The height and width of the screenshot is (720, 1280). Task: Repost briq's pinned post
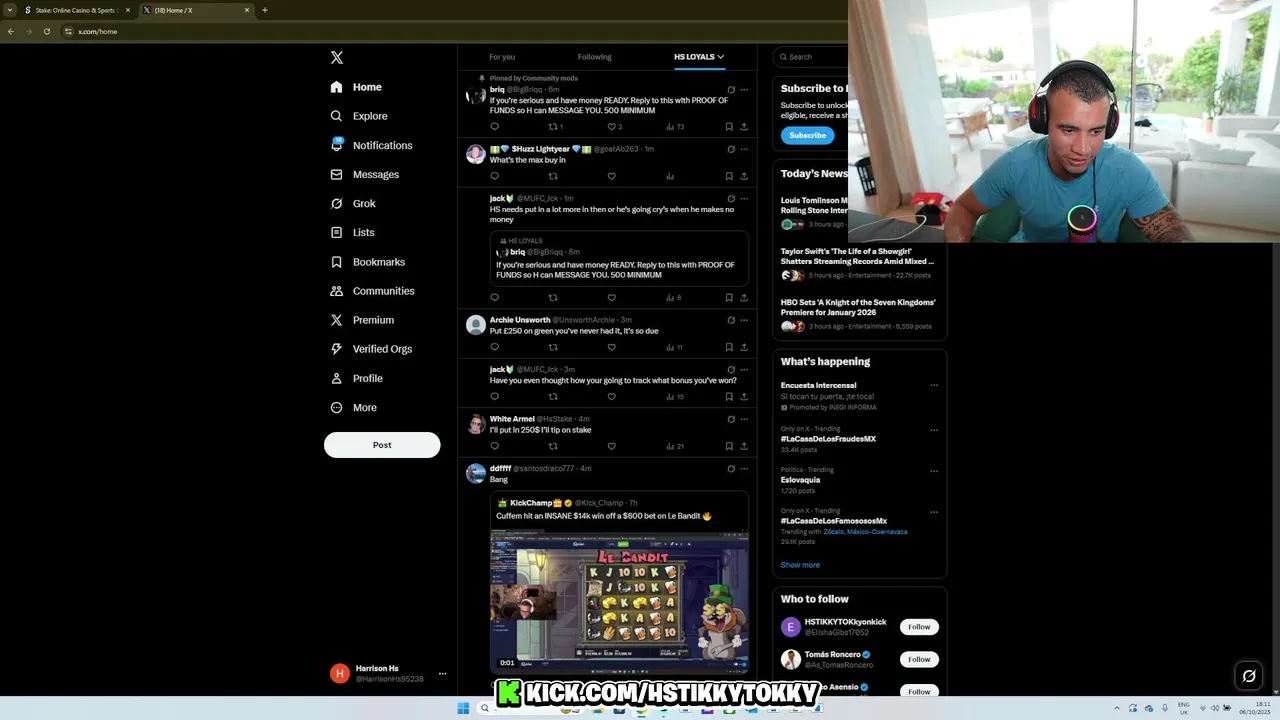pos(553,127)
